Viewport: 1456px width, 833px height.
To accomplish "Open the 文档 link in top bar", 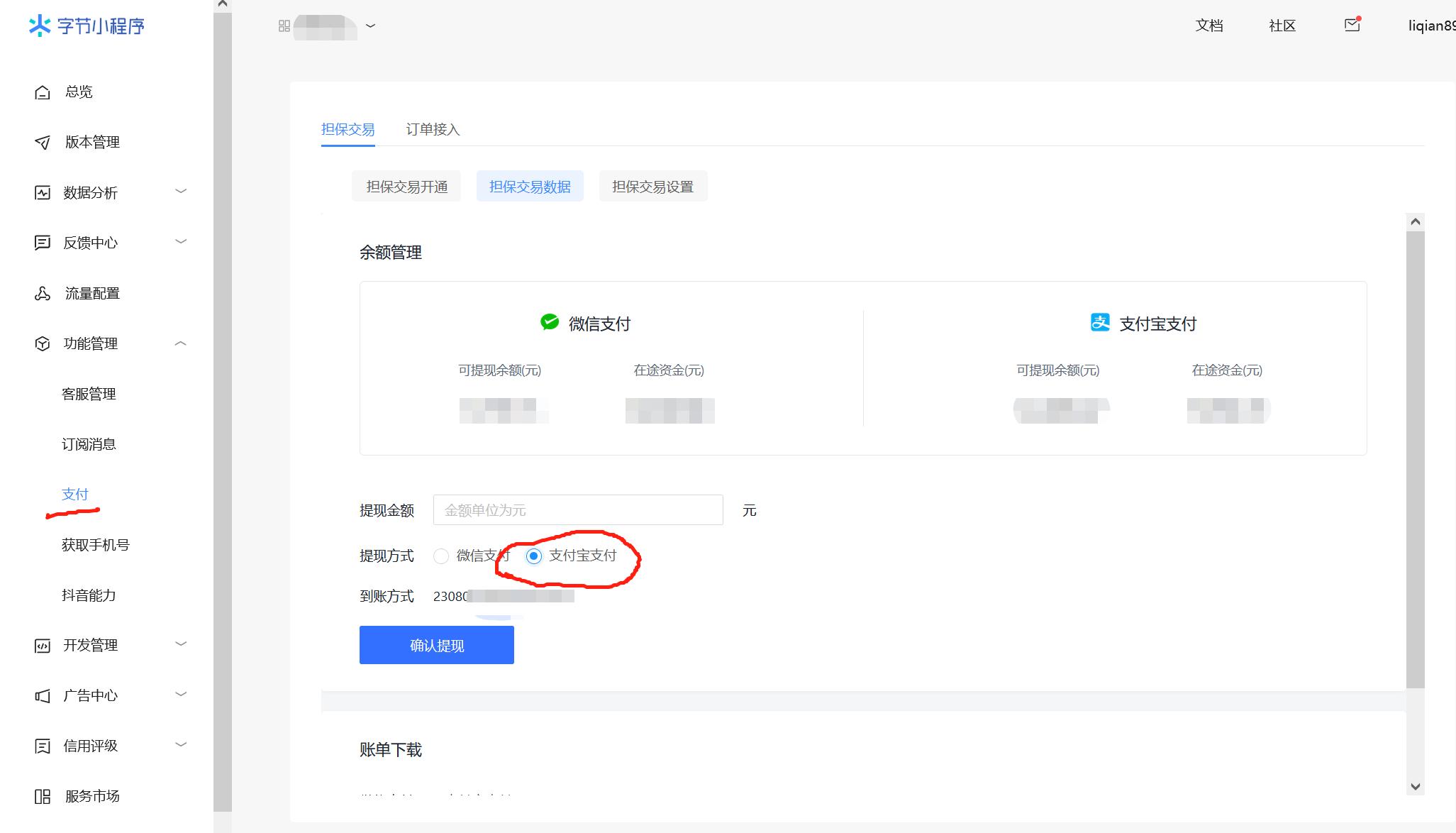I will [1208, 26].
